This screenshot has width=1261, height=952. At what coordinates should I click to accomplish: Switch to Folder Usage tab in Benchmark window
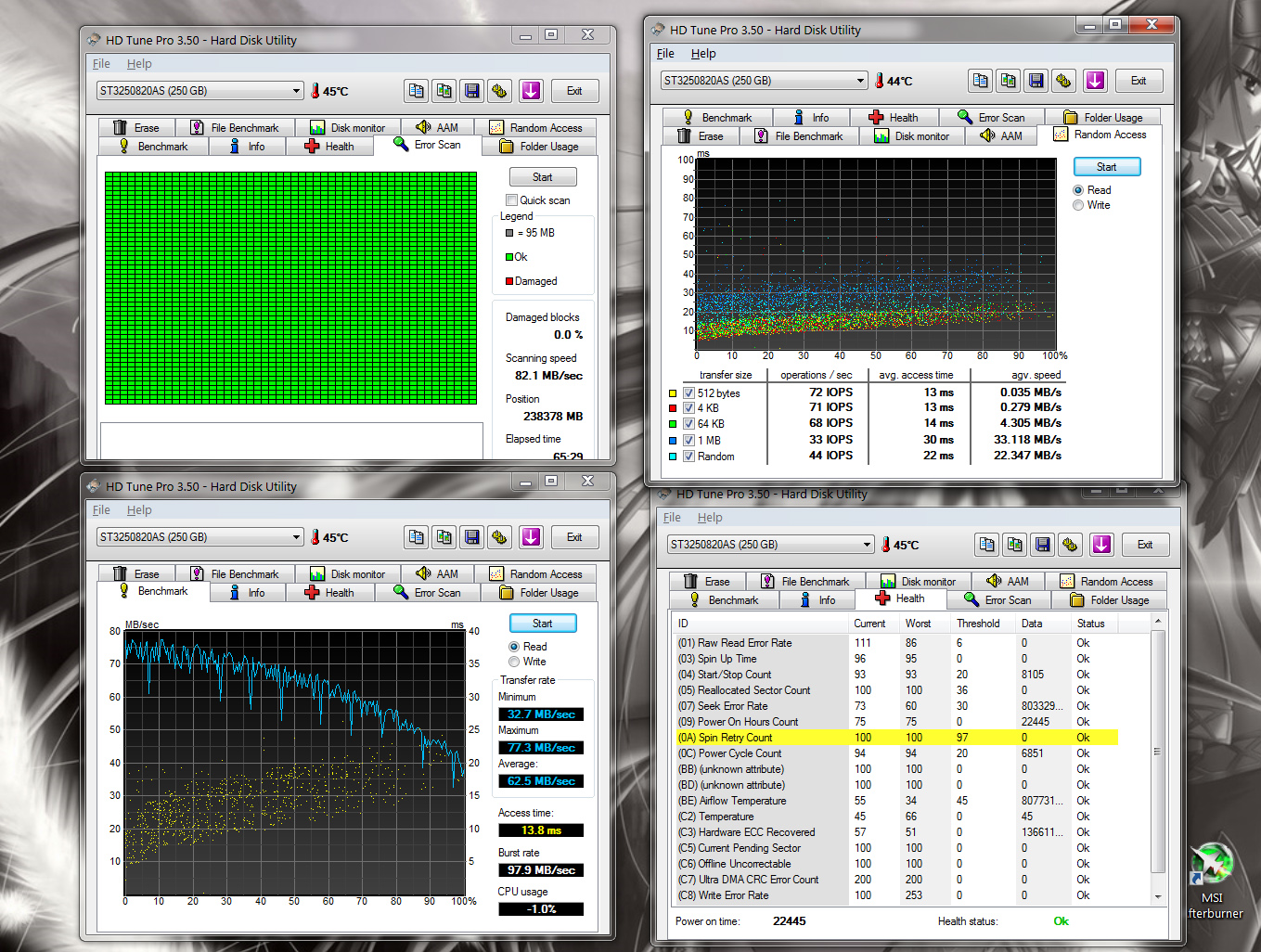[539, 593]
